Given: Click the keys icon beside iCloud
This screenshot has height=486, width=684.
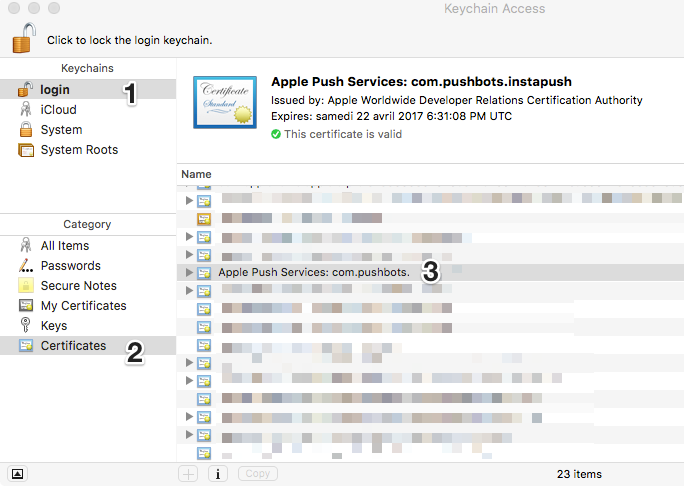Looking at the screenshot, I should click(x=26, y=109).
